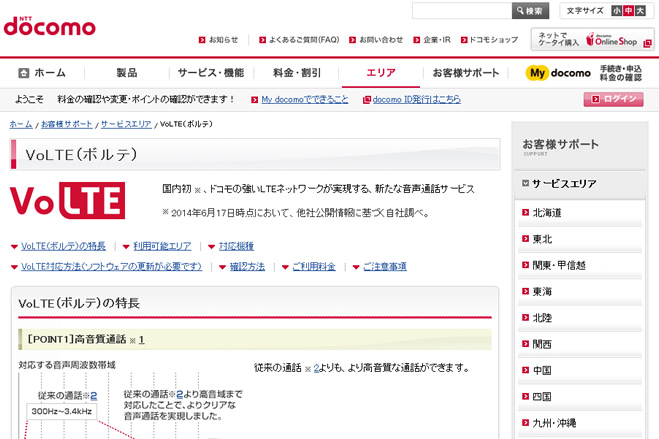Select 東海 in sidebar
This screenshot has width=659, height=439.
coord(542,292)
